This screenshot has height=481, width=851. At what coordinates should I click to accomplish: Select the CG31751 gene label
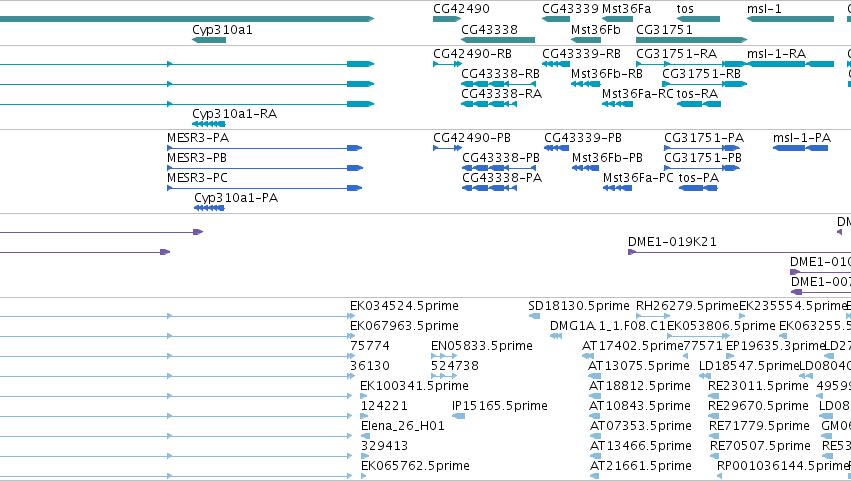pyautogui.click(x=664, y=30)
